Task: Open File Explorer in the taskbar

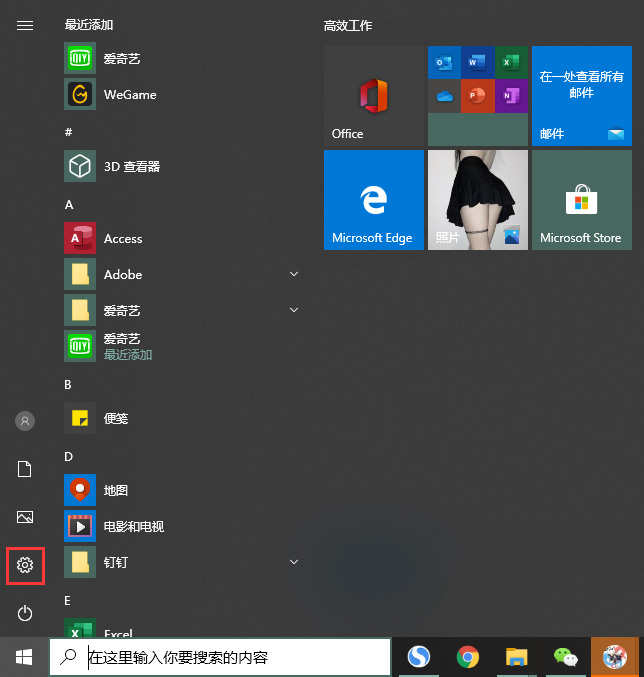Action: (517, 657)
